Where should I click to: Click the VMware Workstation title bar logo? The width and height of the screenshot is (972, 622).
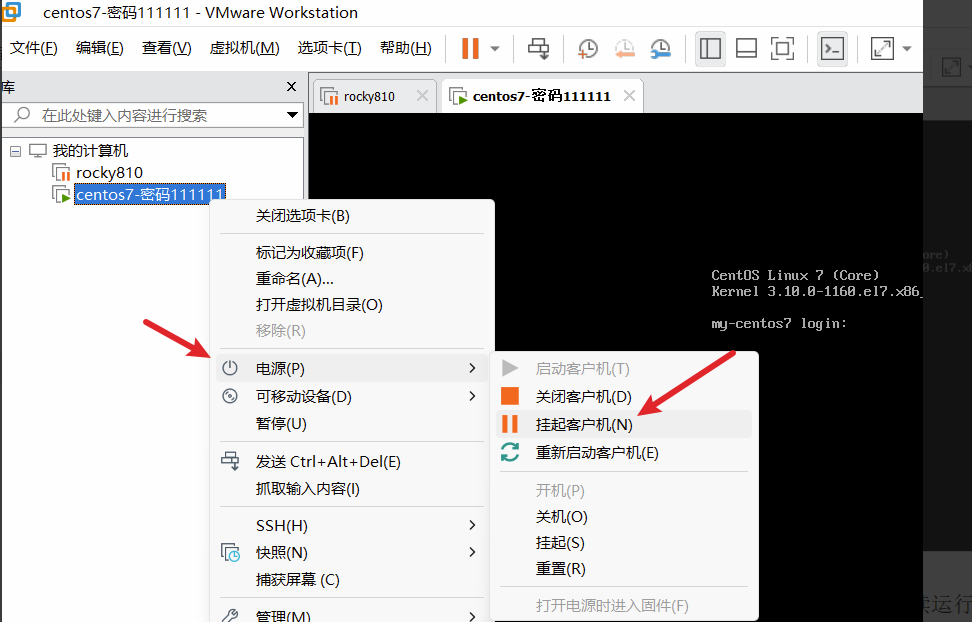[x=11, y=11]
